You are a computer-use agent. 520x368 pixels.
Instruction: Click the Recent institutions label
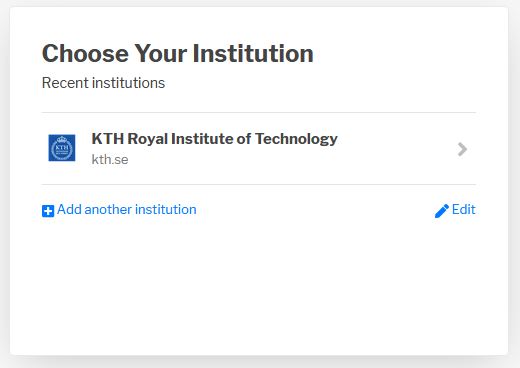point(103,83)
